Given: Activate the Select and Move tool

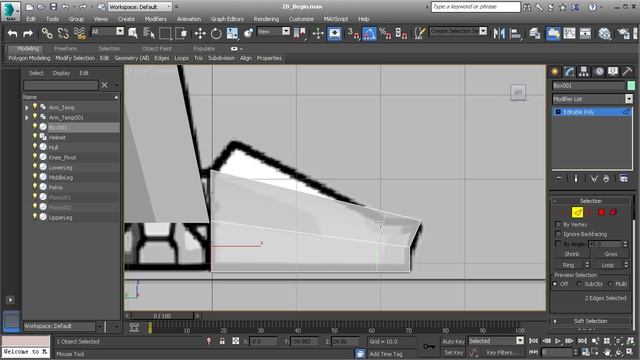Looking at the screenshot, I should 200,33.
